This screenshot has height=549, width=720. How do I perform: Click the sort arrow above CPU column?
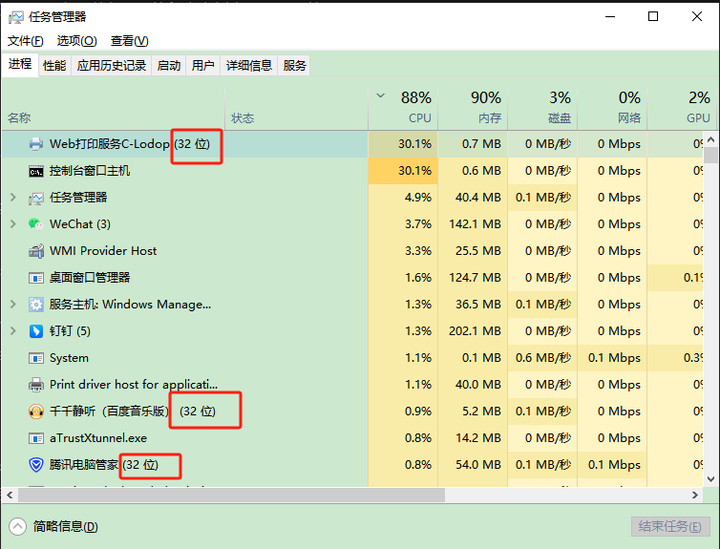(x=381, y=95)
